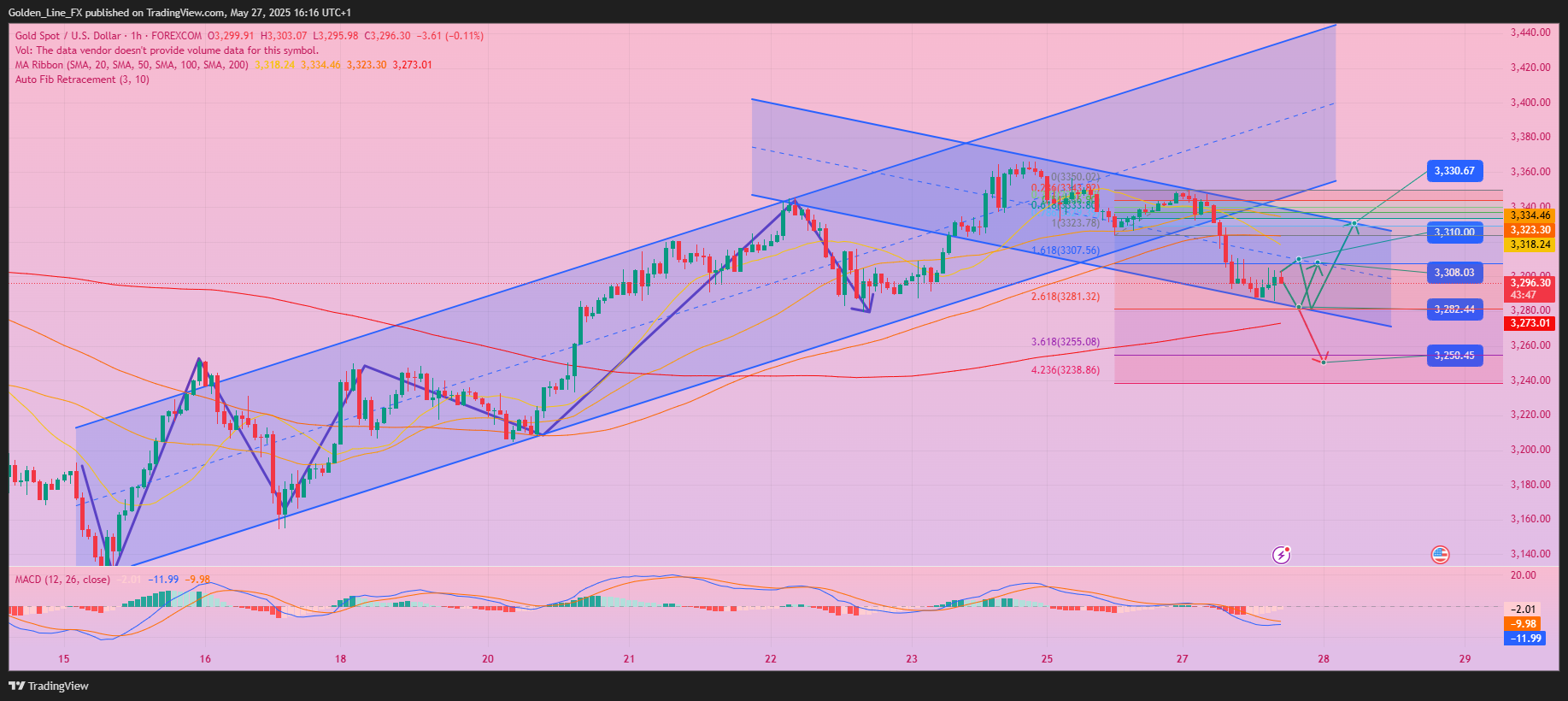Click the 3,310.00 price callout box
Viewport: 1568px width, 701px height.
pyautogui.click(x=1454, y=232)
